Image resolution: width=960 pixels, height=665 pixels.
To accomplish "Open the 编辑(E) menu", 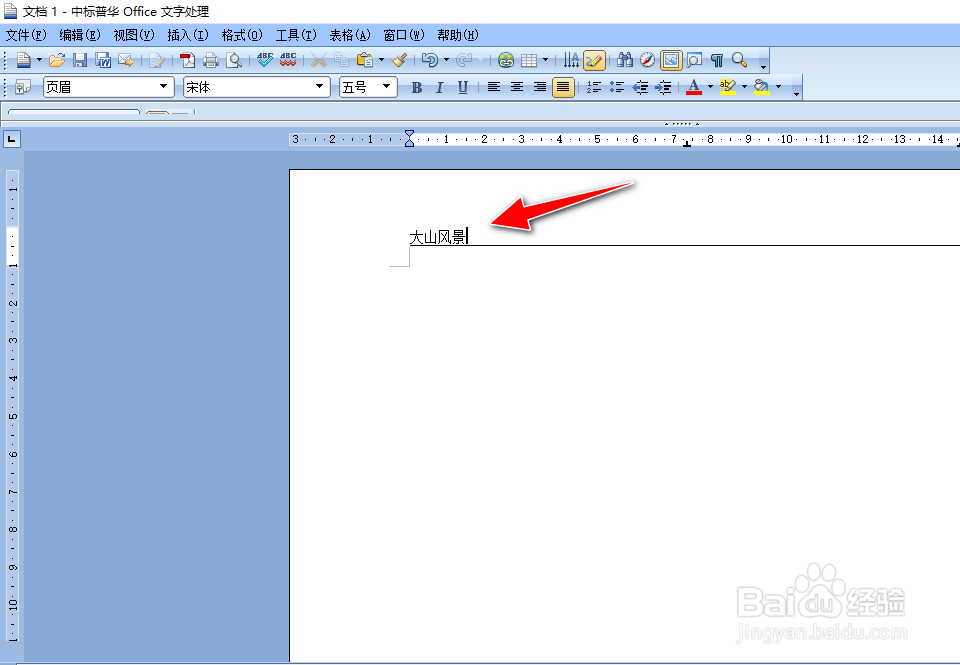I will (80, 36).
